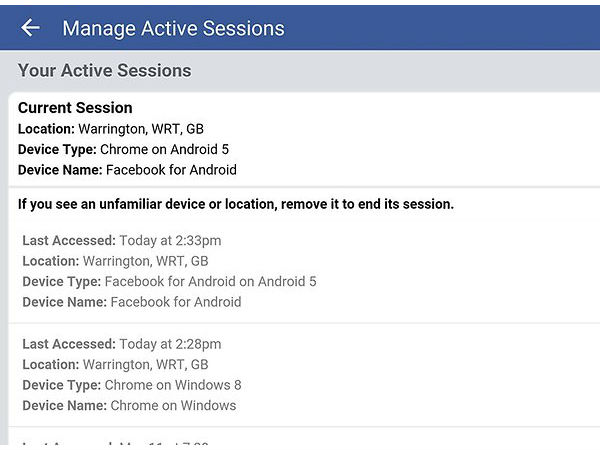The image size is (600, 450).
Task: Select session last accessed at 2:28pm
Action: [x=122, y=344]
